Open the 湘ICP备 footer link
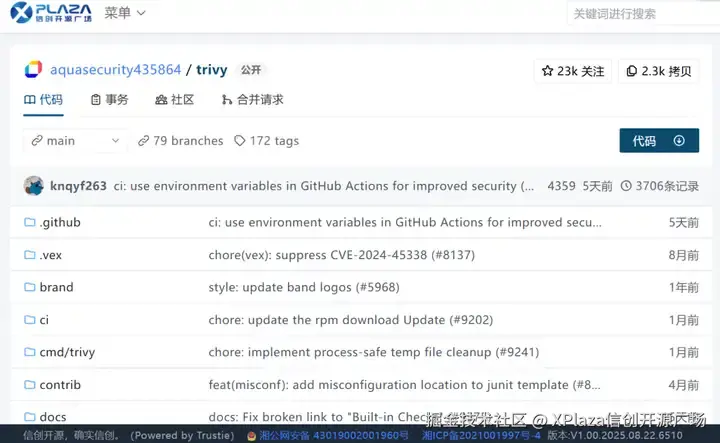 (481, 435)
